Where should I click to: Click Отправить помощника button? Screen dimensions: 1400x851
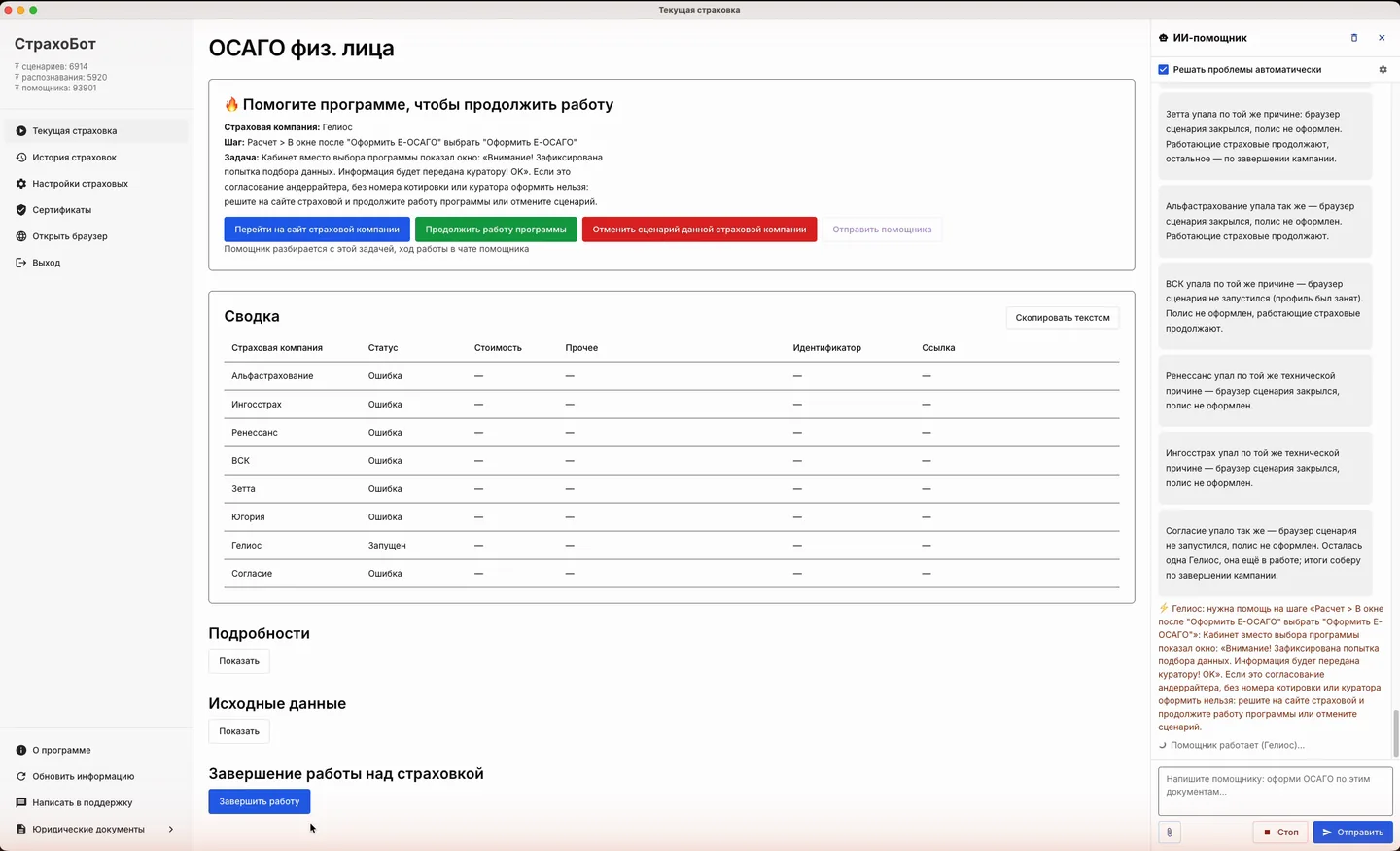pos(882,230)
